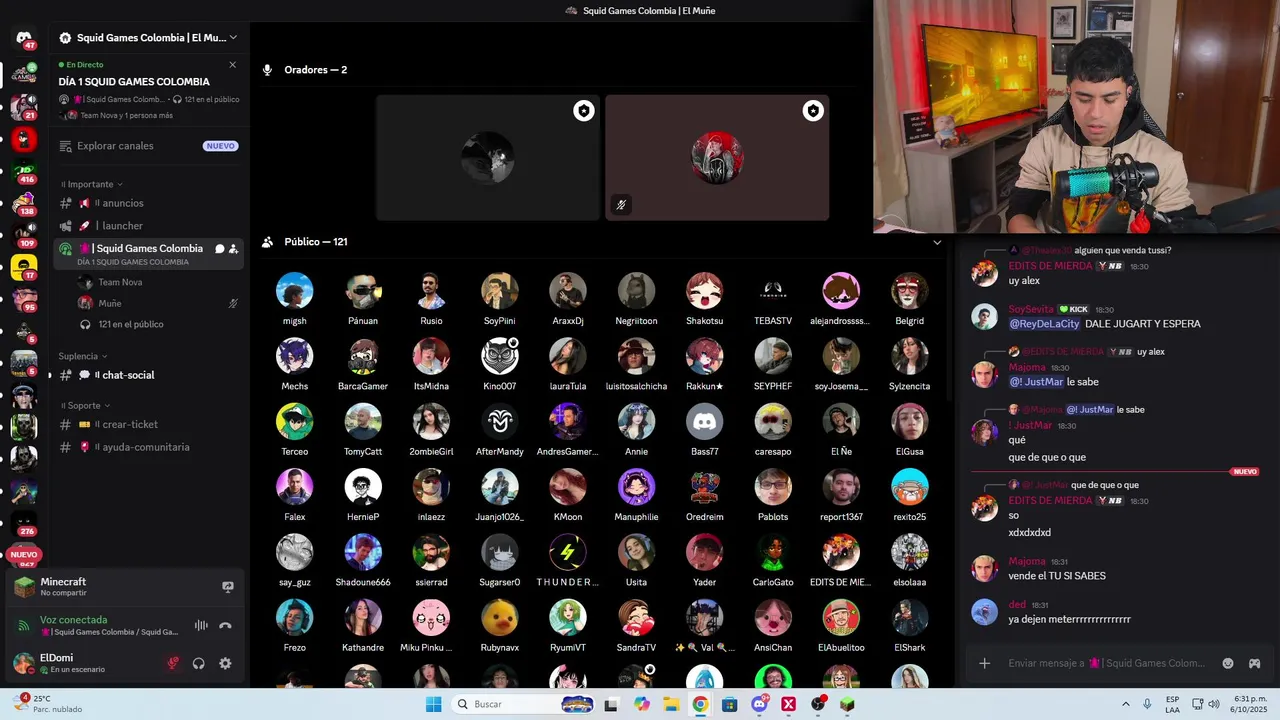Invite people icon on Squid Games Colombia channel
This screenshot has height=720, width=1280.
233,249
